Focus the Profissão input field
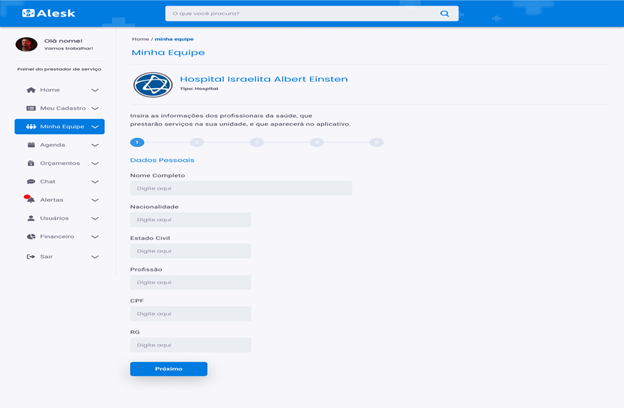This screenshot has height=411, width=624. [191, 282]
